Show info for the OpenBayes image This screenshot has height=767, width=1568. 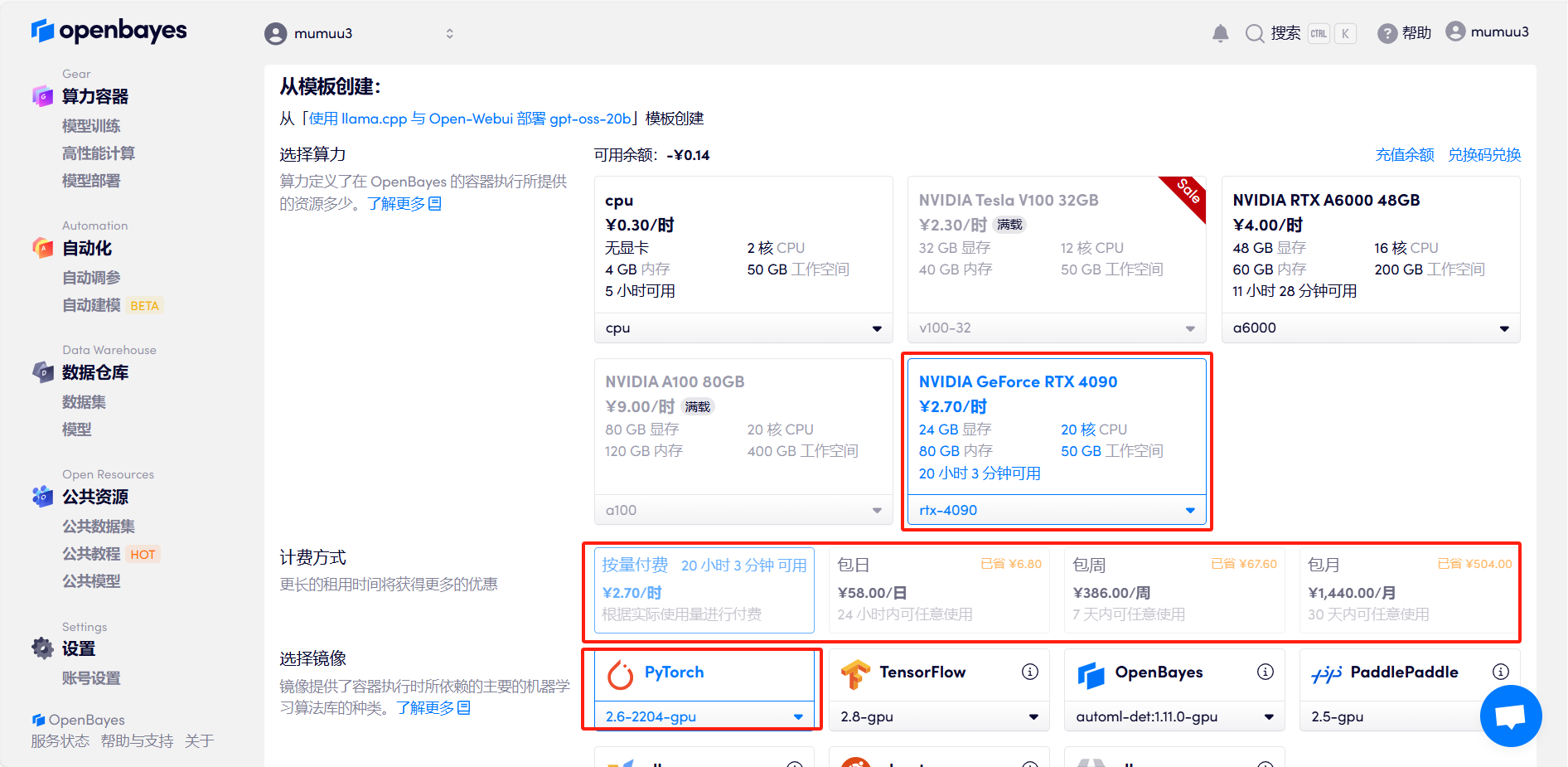click(x=1265, y=672)
